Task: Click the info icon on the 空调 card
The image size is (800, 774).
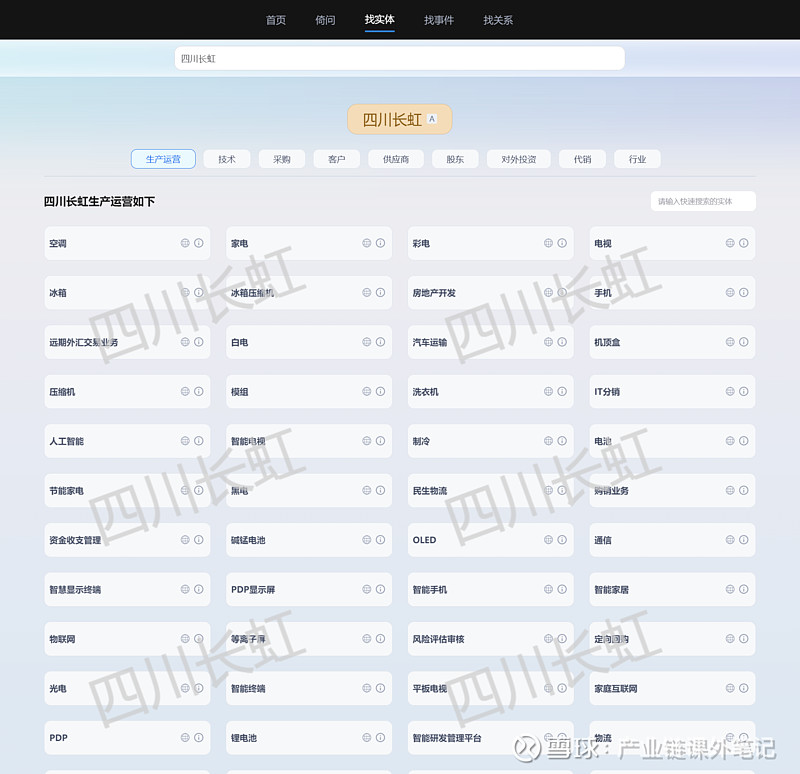Action: pyautogui.click(x=199, y=243)
